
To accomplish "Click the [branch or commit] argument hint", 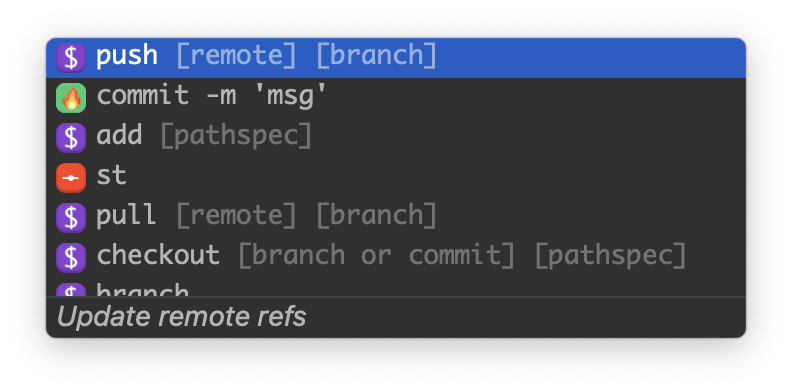I will [x=376, y=256].
